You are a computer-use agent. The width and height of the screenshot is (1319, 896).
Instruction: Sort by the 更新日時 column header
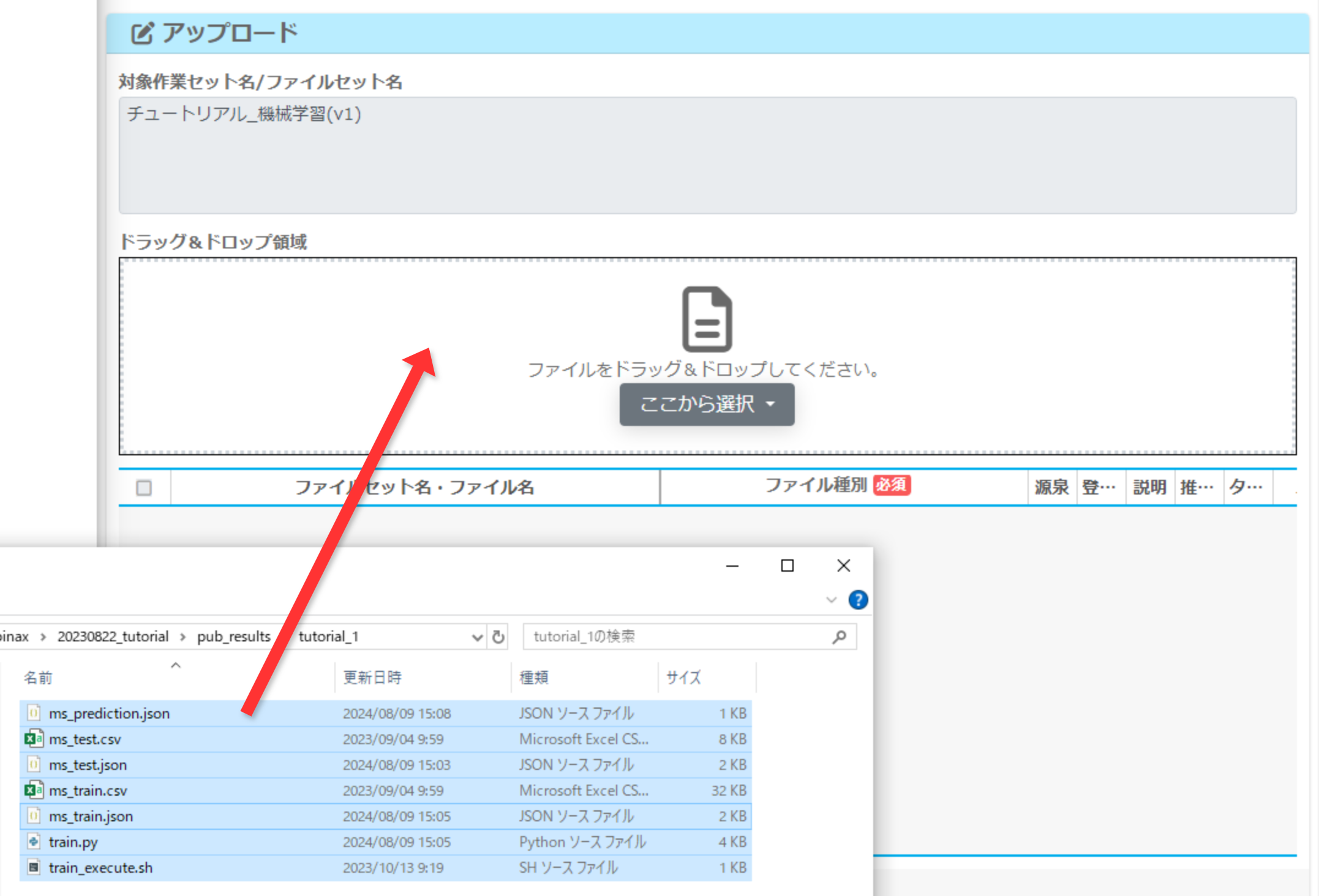pyautogui.click(x=372, y=678)
